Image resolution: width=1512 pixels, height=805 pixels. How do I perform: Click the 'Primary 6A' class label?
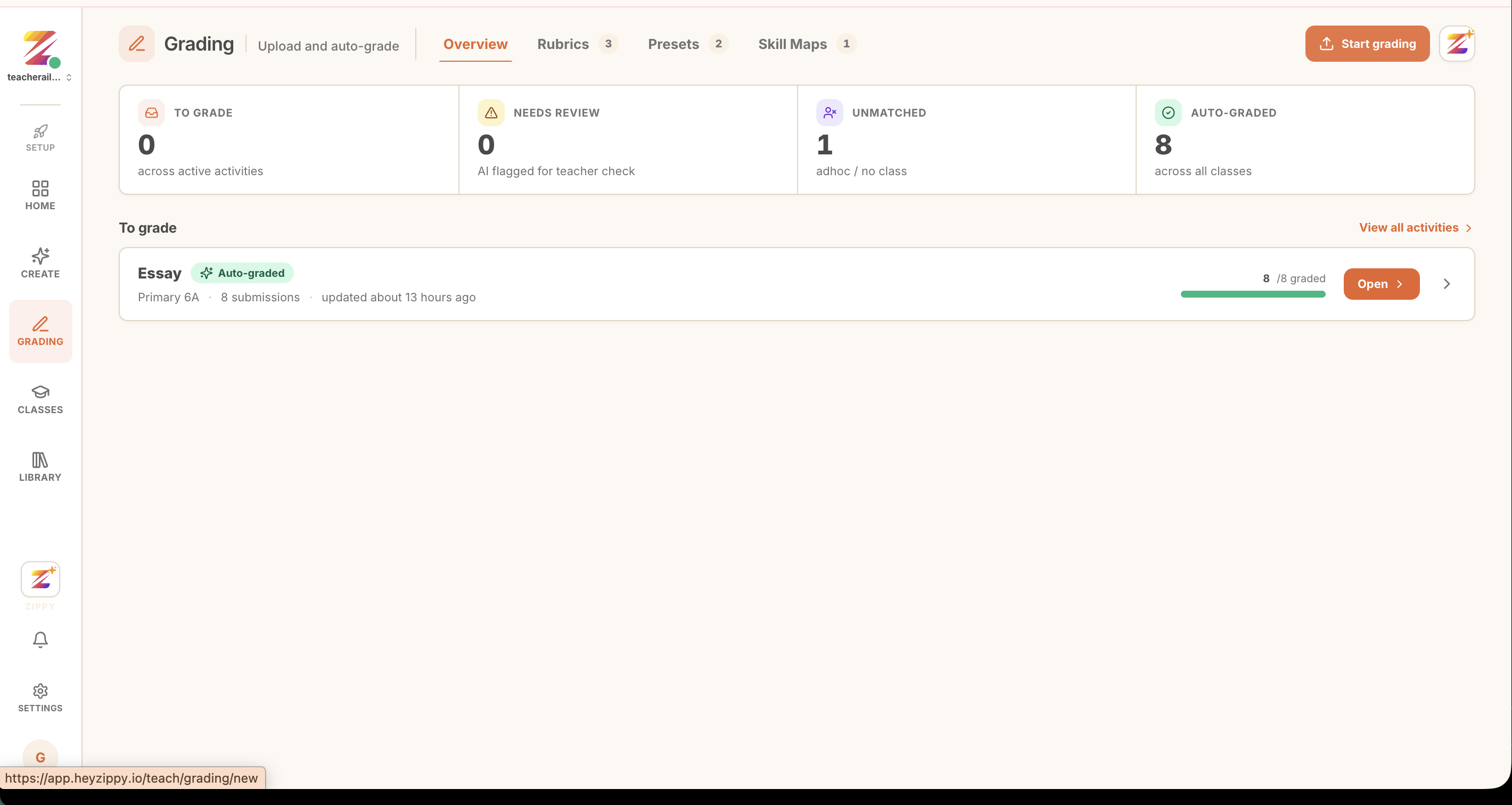click(x=168, y=298)
